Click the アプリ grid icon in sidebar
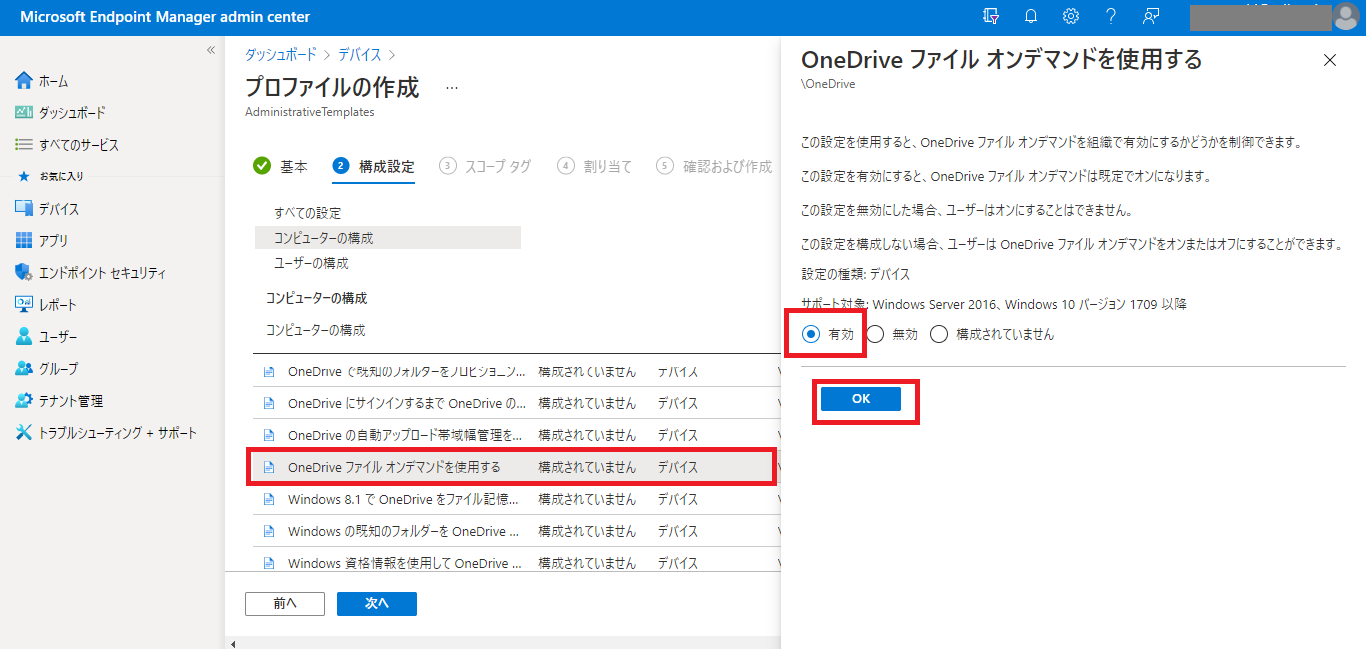1366x649 pixels. pyautogui.click(x=24, y=241)
